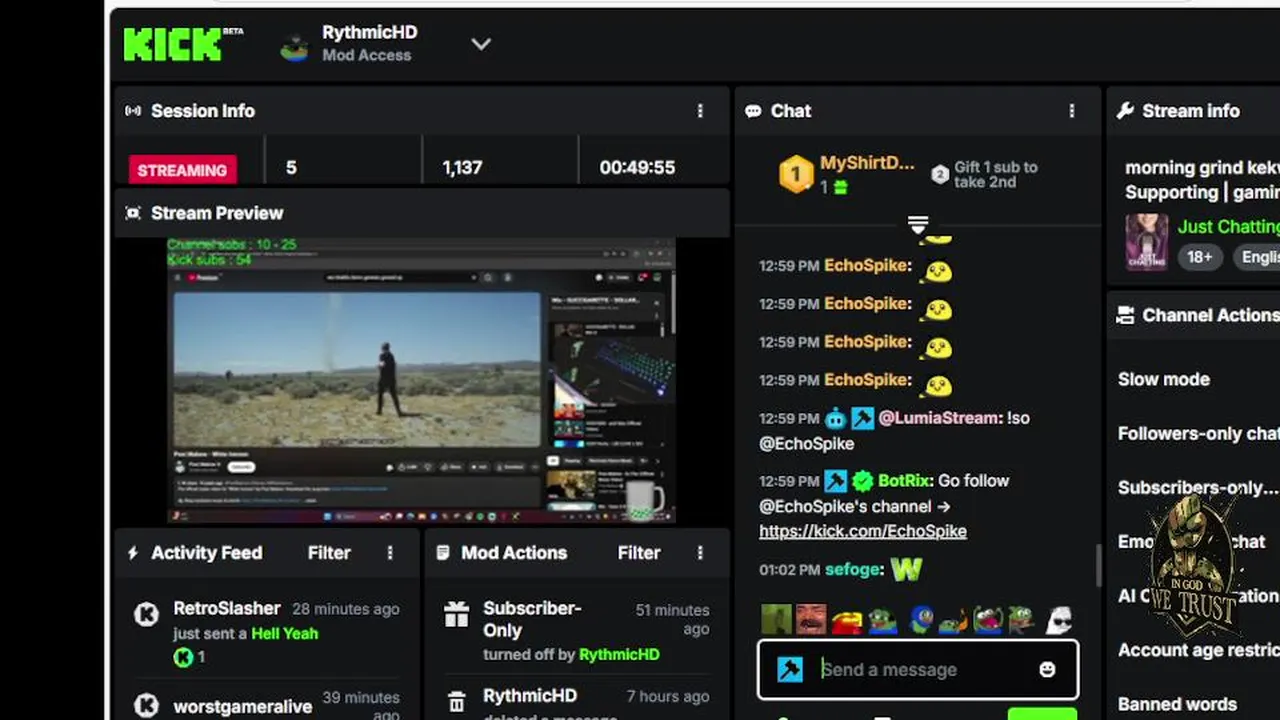Image resolution: width=1280 pixels, height=720 pixels.
Task: Insert the laughing man face emote
Action: point(810,620)
